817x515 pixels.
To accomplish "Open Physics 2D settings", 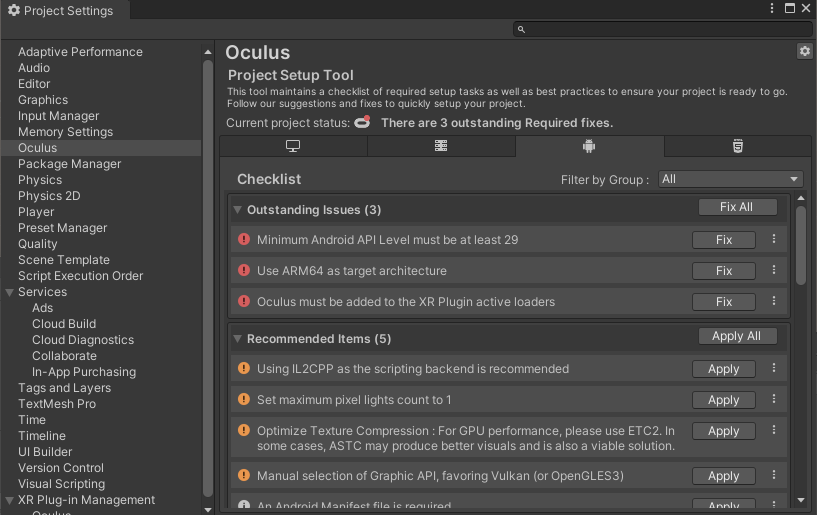I will tap(49, 196).
